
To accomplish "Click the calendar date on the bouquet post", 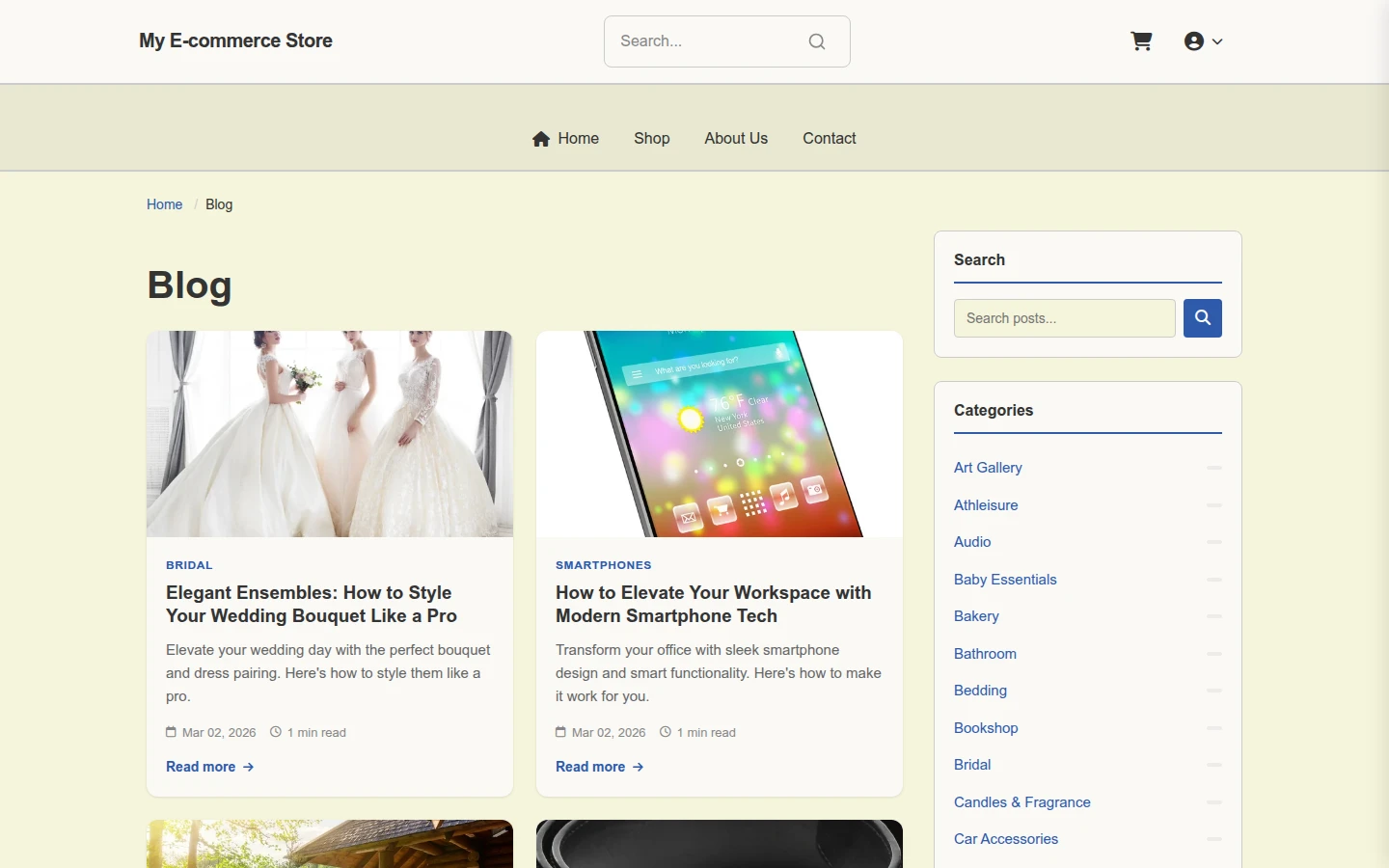I will 211,733.
